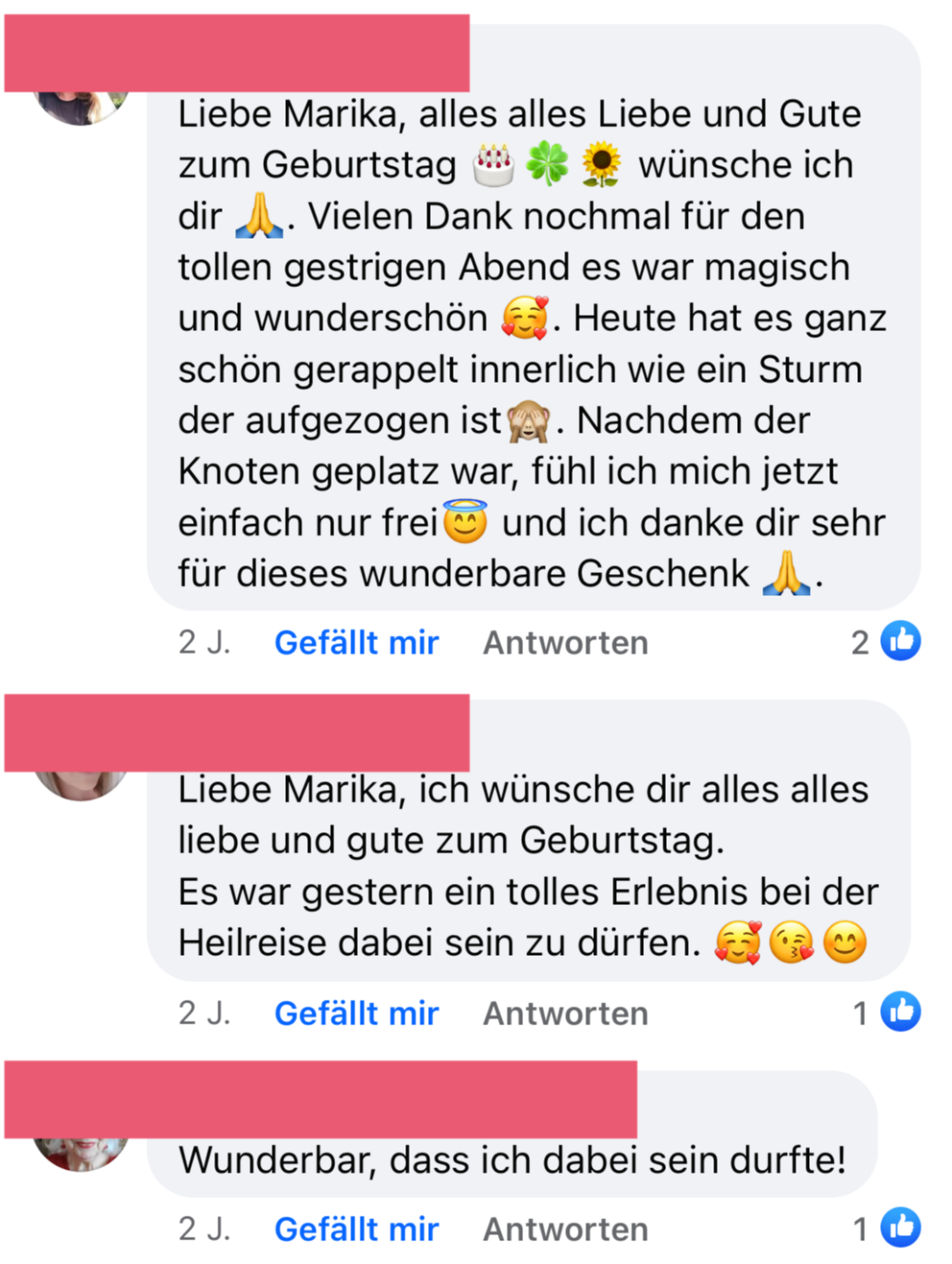
Task: Like the first comment with Gefällt mir
Action: click(356, 643)
